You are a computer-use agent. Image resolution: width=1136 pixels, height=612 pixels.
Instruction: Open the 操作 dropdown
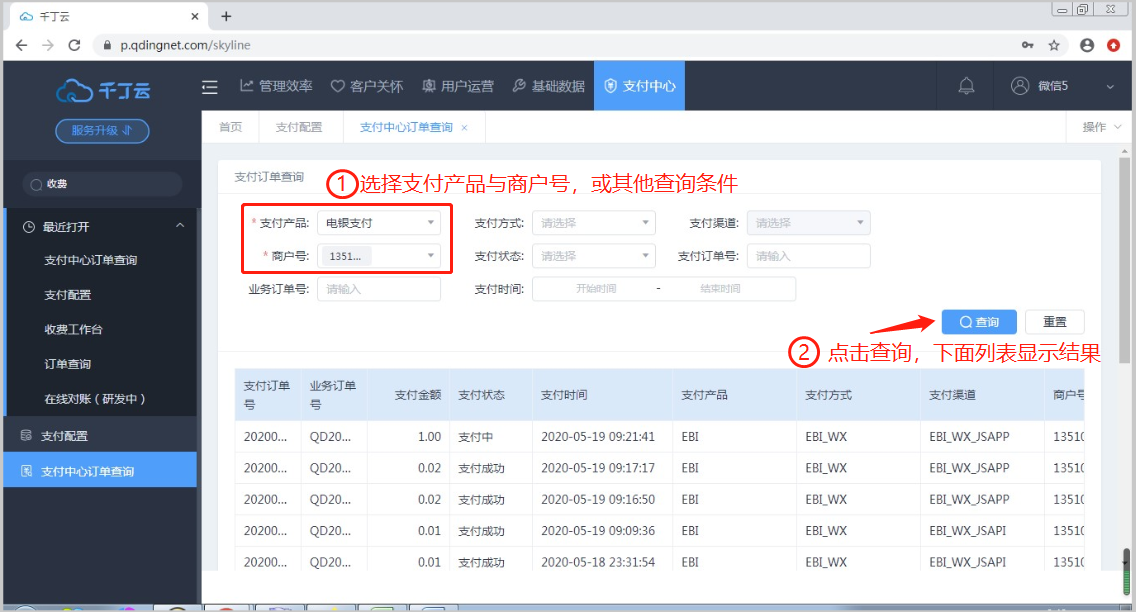1101,127
